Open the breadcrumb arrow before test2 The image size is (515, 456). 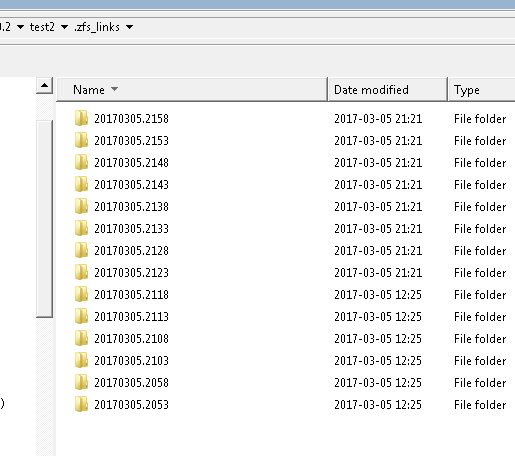tap(20, 27)
